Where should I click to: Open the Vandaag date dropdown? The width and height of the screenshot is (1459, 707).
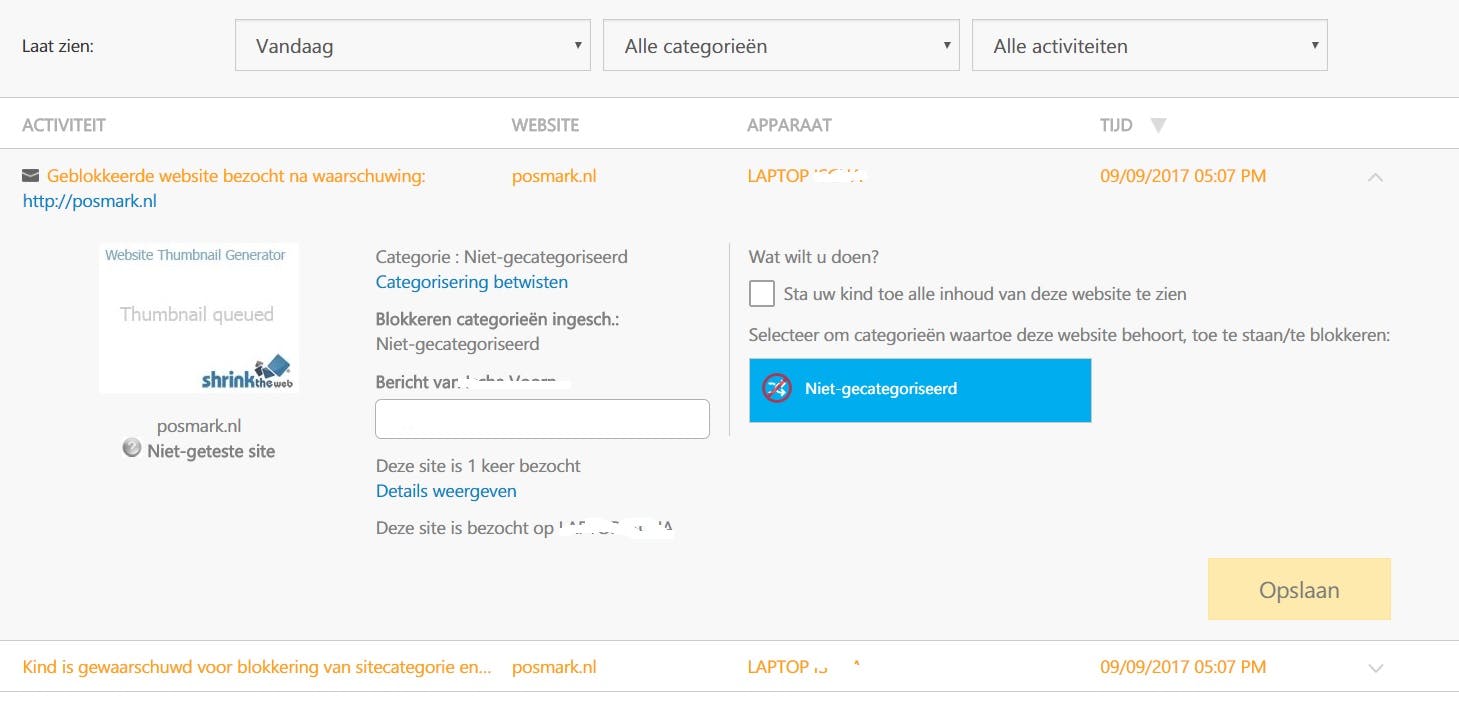(412, 46)
